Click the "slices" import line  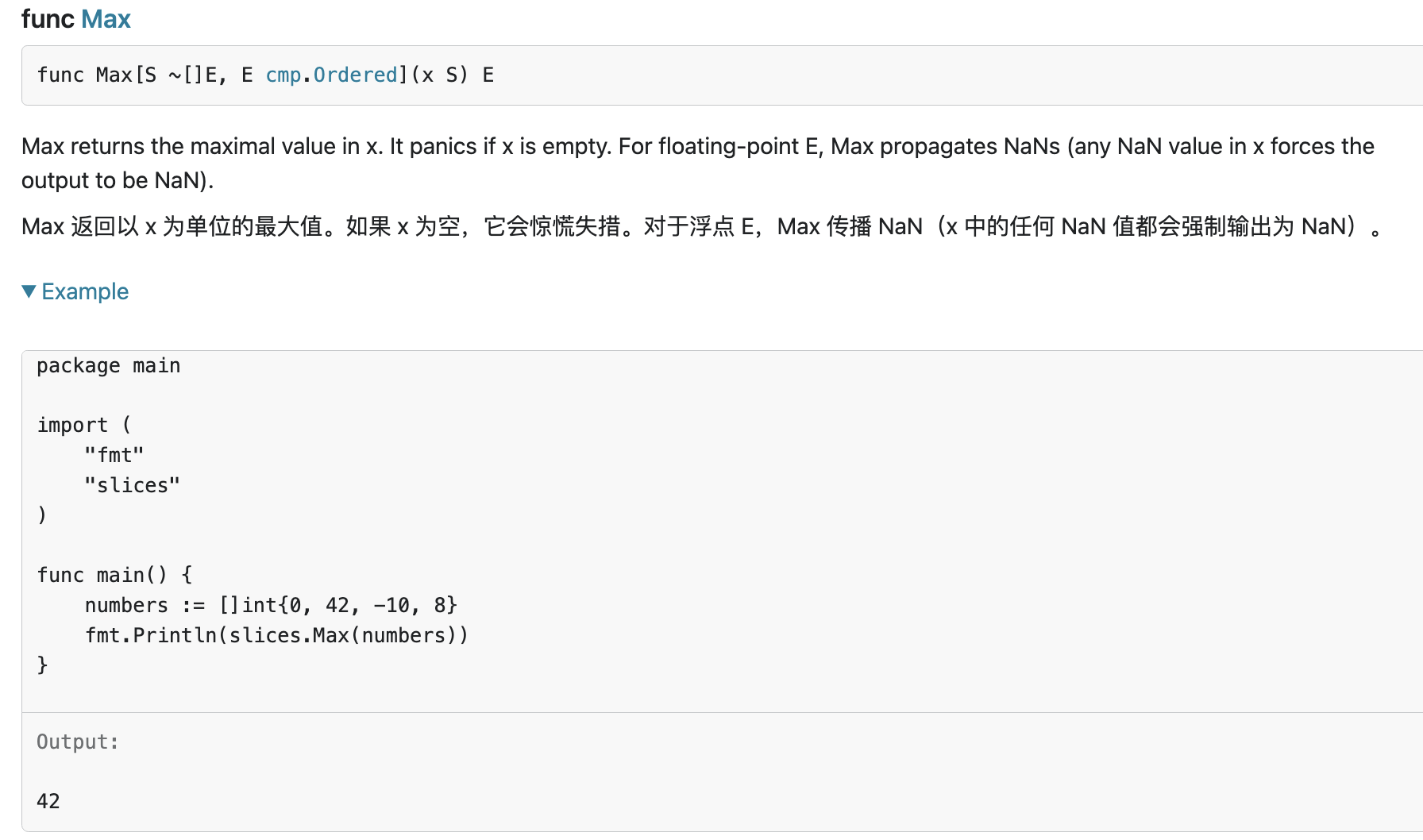tap(133, 486)
